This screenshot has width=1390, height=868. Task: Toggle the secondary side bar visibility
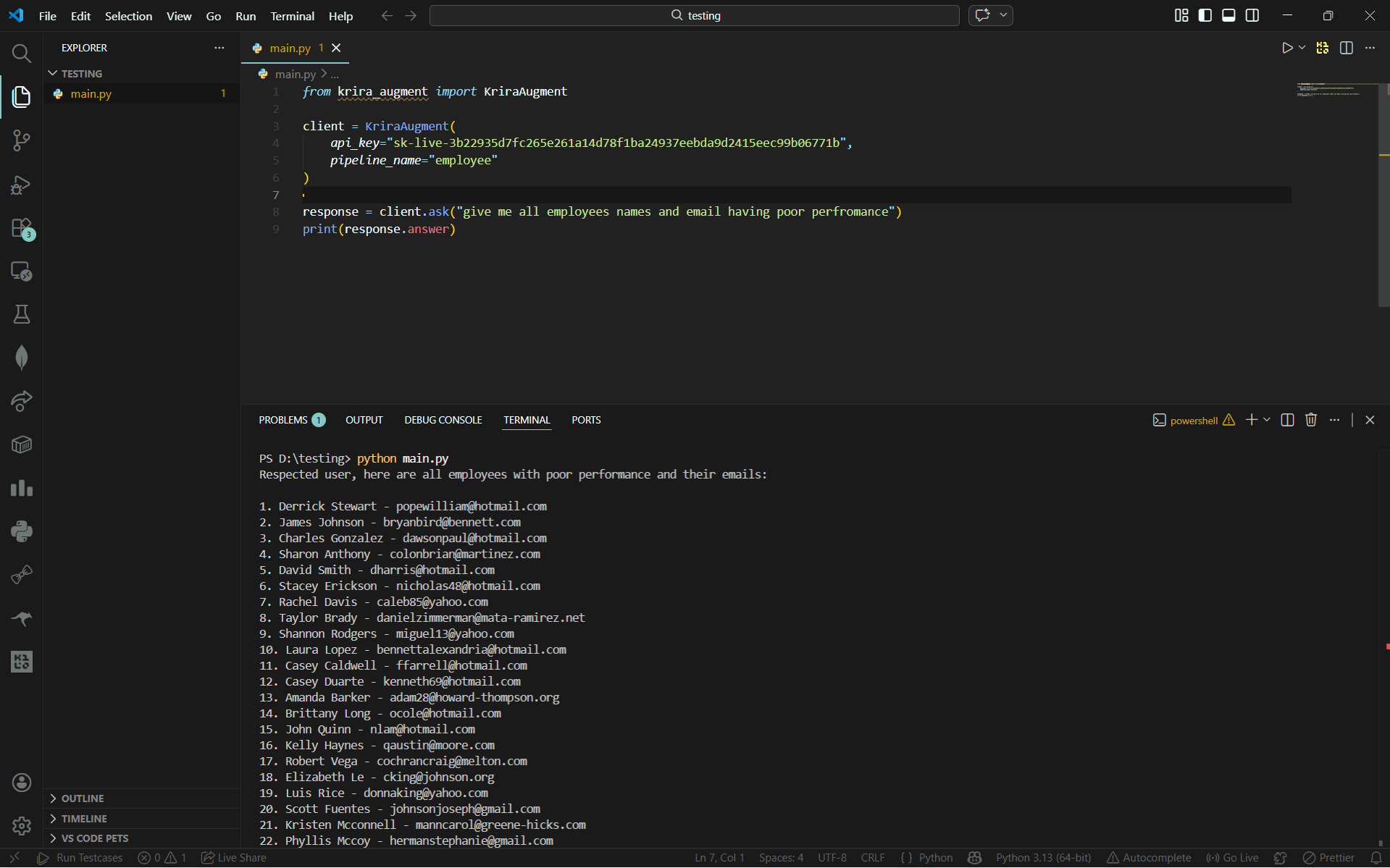1252,15
